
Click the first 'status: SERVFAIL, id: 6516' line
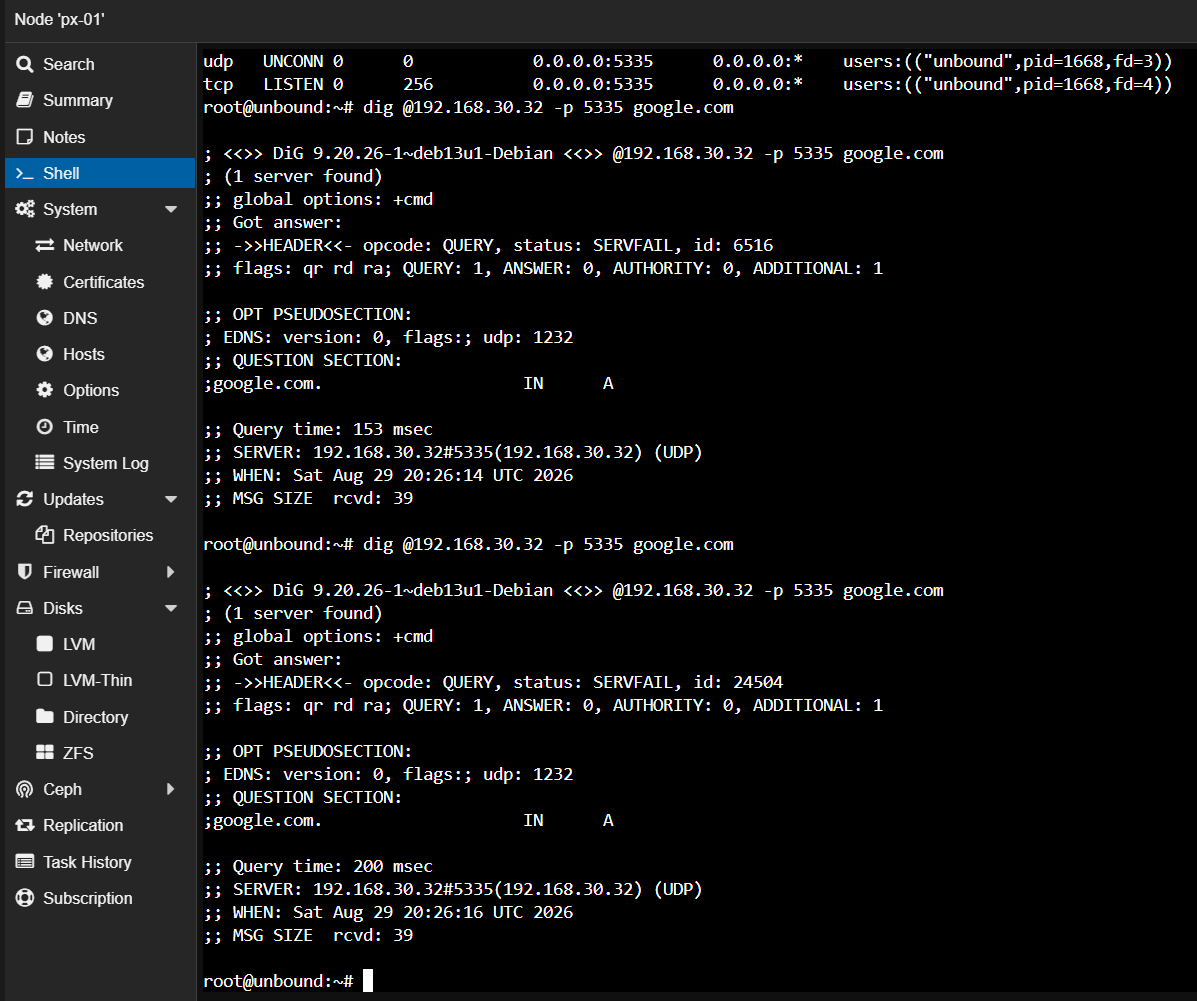click(489, 245)
